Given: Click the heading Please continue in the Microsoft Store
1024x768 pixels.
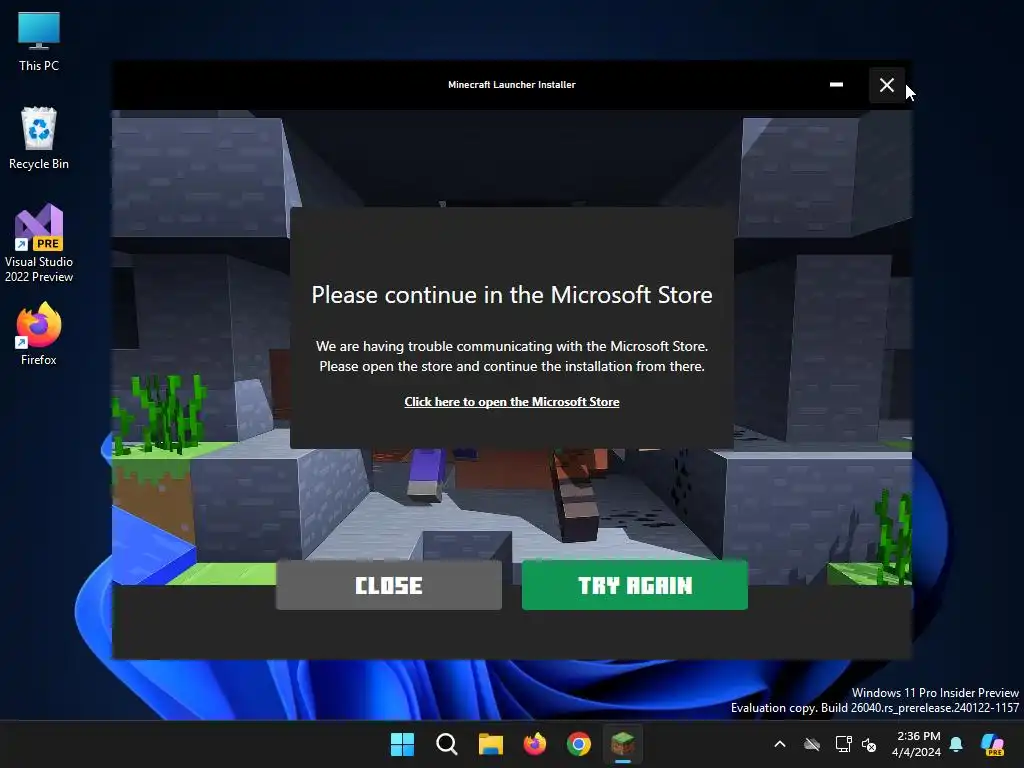Looking at the screenshot, I should click(511, 295).
